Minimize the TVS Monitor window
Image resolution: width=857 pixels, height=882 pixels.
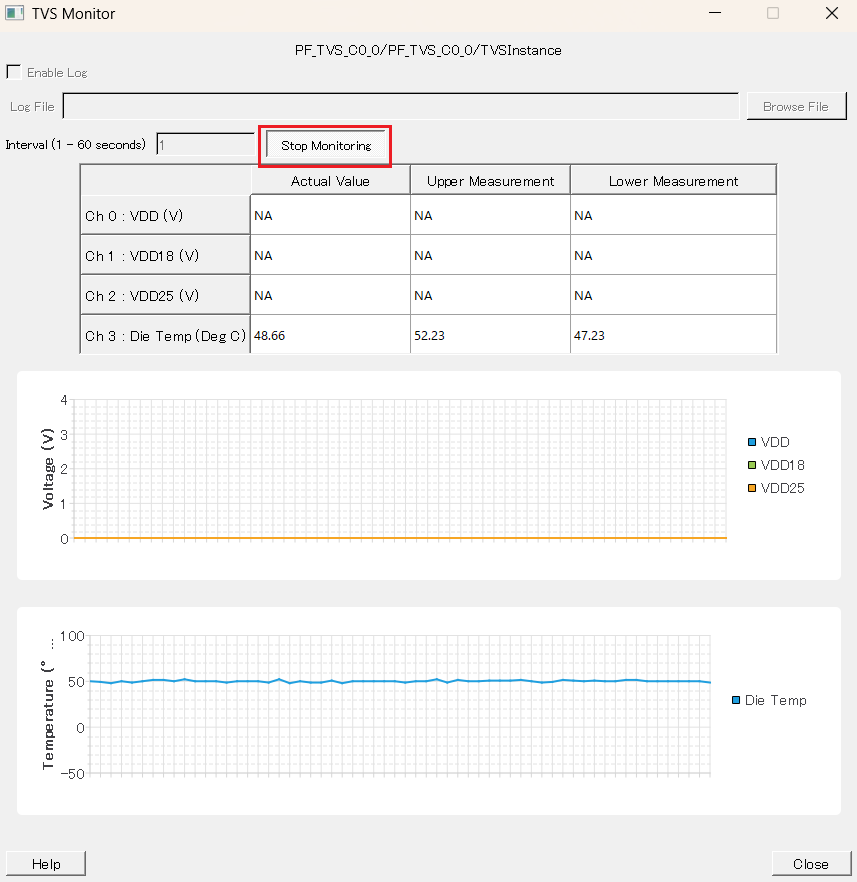[x=715, y=14]
